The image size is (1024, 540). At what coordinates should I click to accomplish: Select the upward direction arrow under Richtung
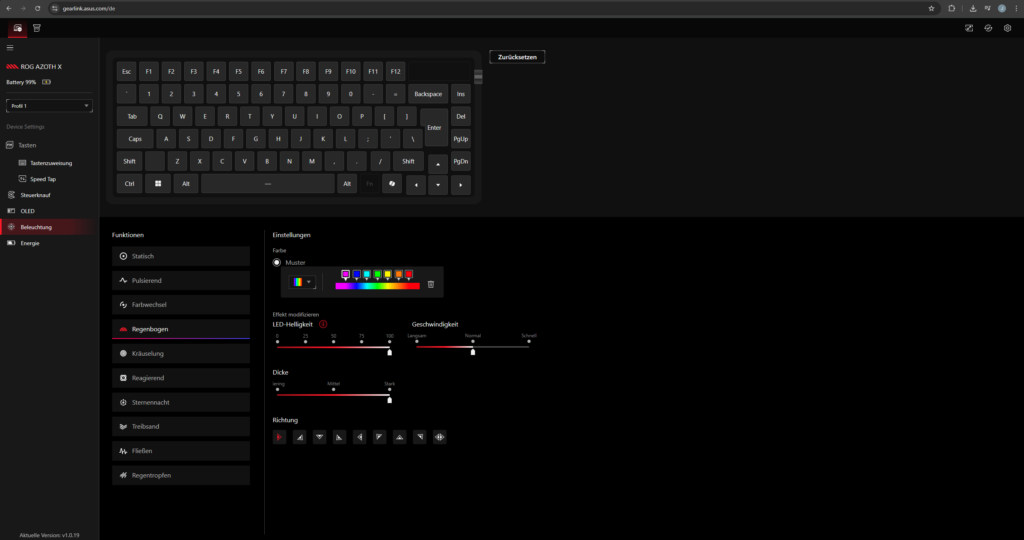click(x=400, y=437)
